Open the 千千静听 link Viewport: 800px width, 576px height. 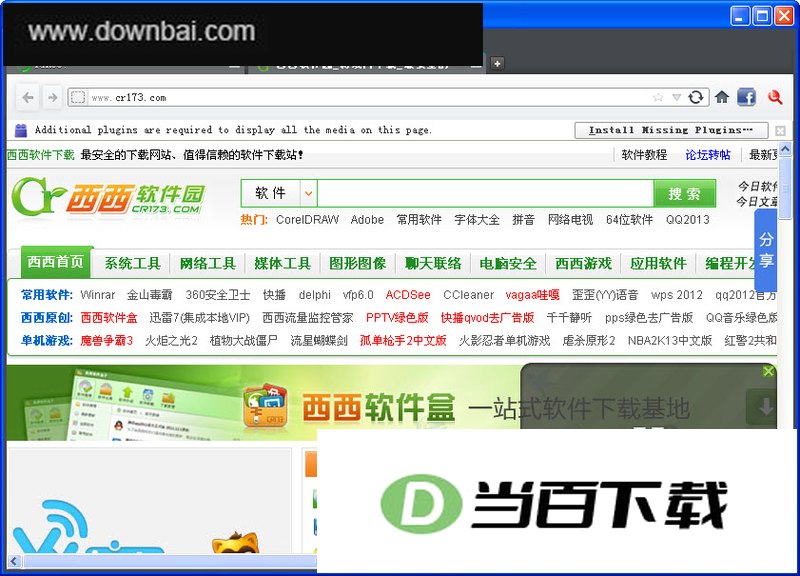tap(569, 318)
